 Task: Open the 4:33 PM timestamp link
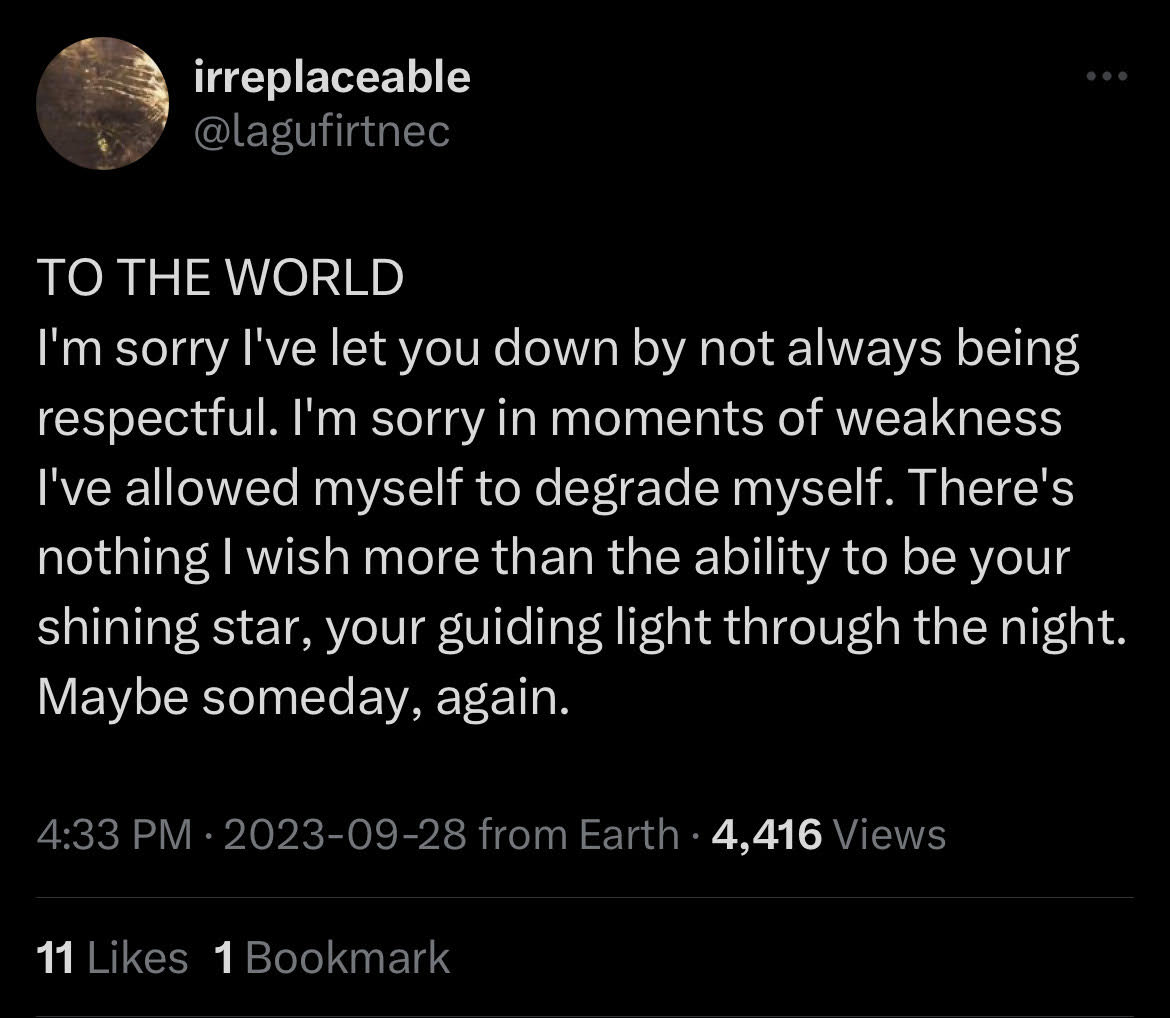coord(115,834)
